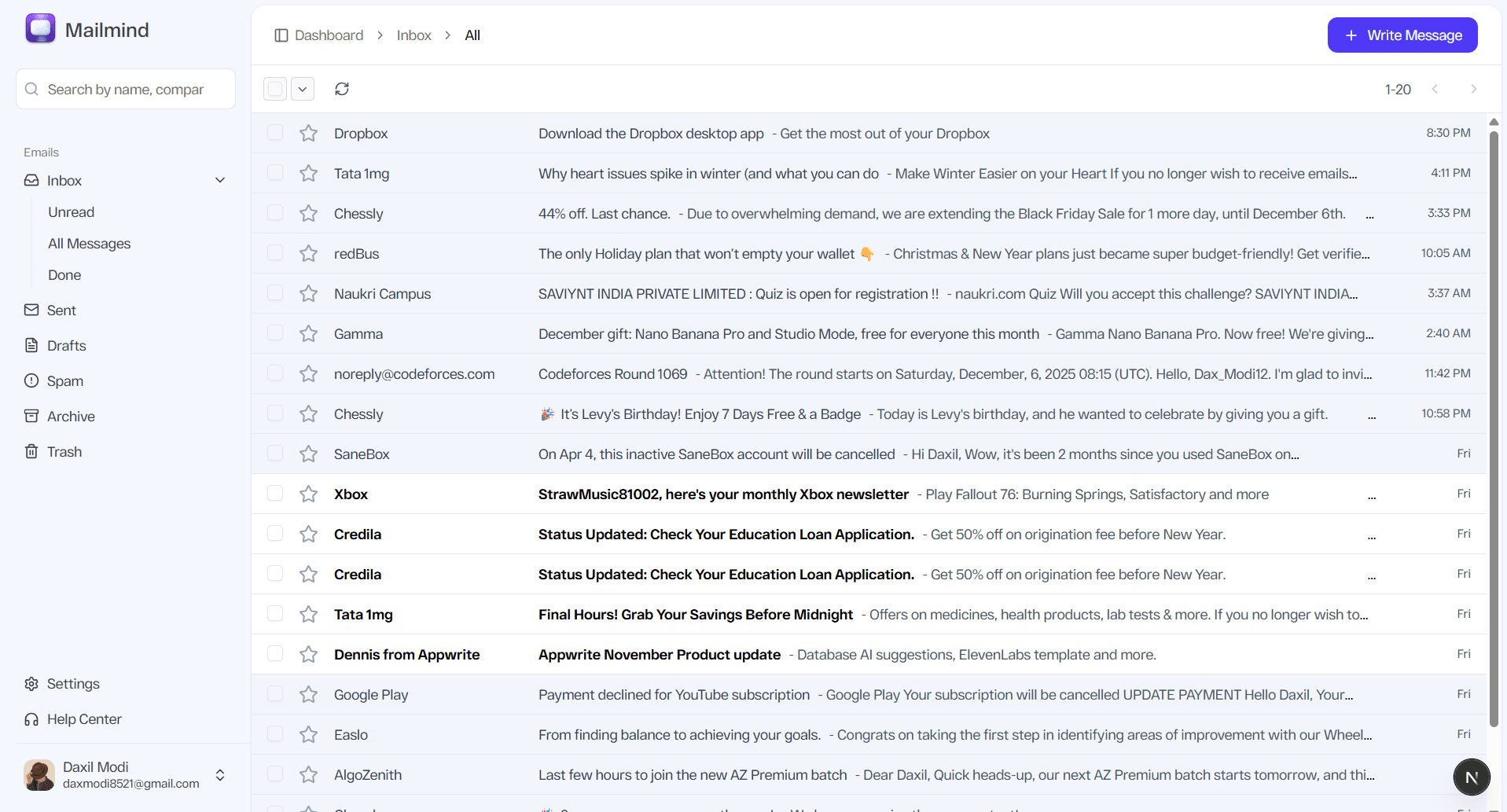The width and height of the screenshot is (1507, 812).
Task: Check the Dennis from Appwrite email checkbox
Action: pyautogui.click(x=275, y=654)
